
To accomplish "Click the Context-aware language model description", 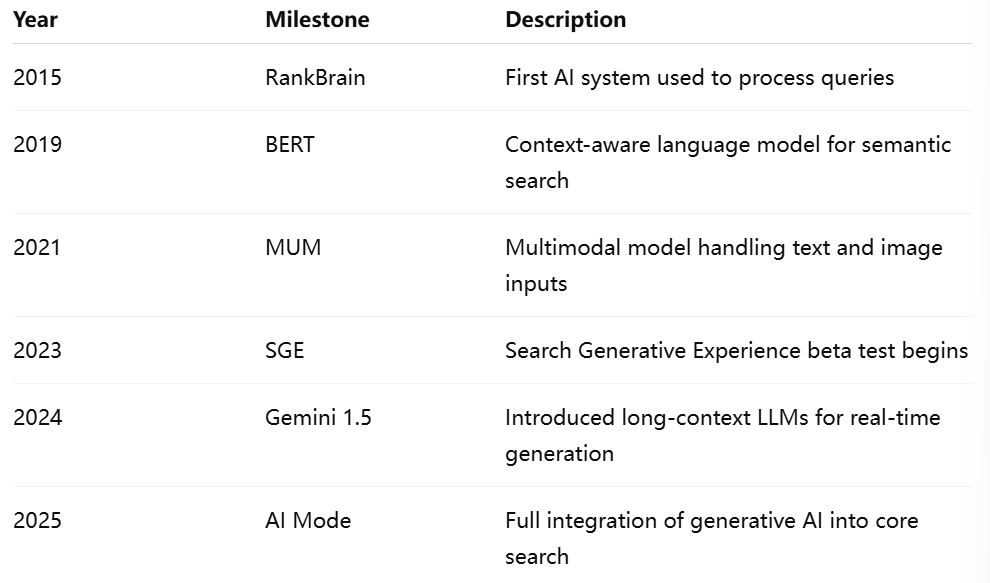I will click(728, 162).
